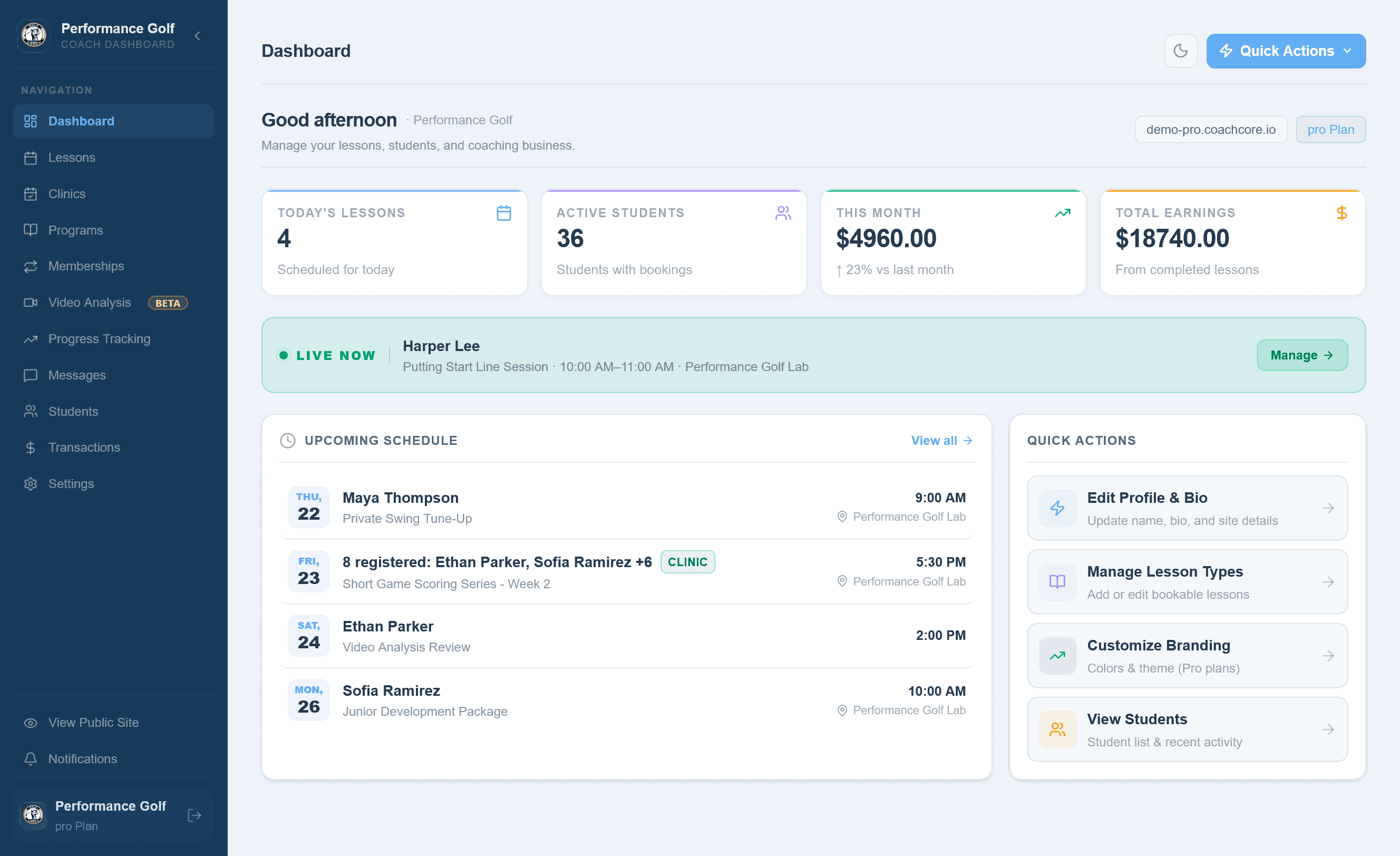Go to Lessons in the sidebar
The height and width of the screenshot is (856, 1400).
coord(113,158)
